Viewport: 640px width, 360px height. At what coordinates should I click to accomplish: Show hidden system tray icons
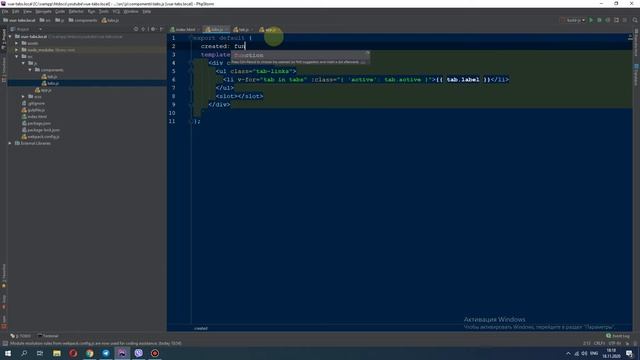(568, 353)
